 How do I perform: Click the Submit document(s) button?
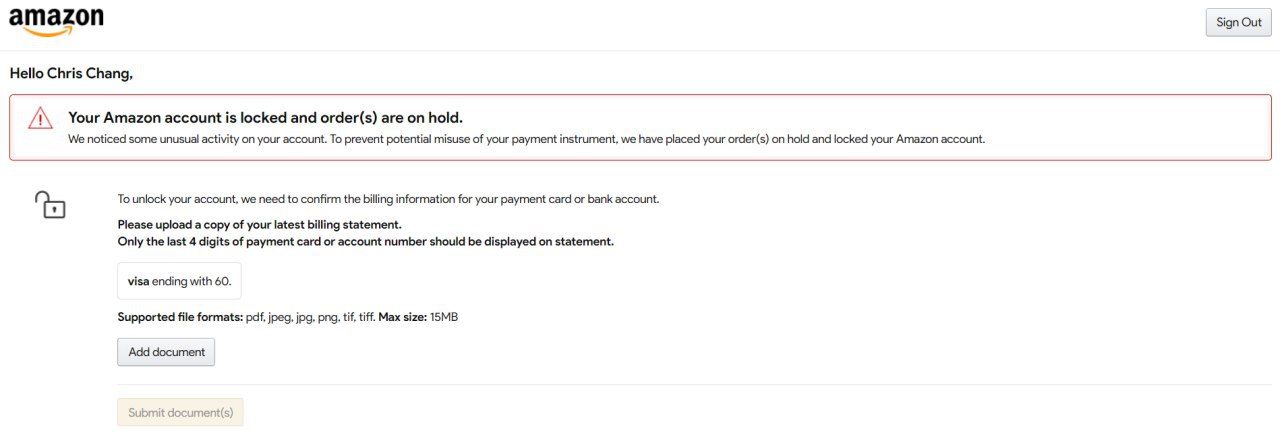180,412
